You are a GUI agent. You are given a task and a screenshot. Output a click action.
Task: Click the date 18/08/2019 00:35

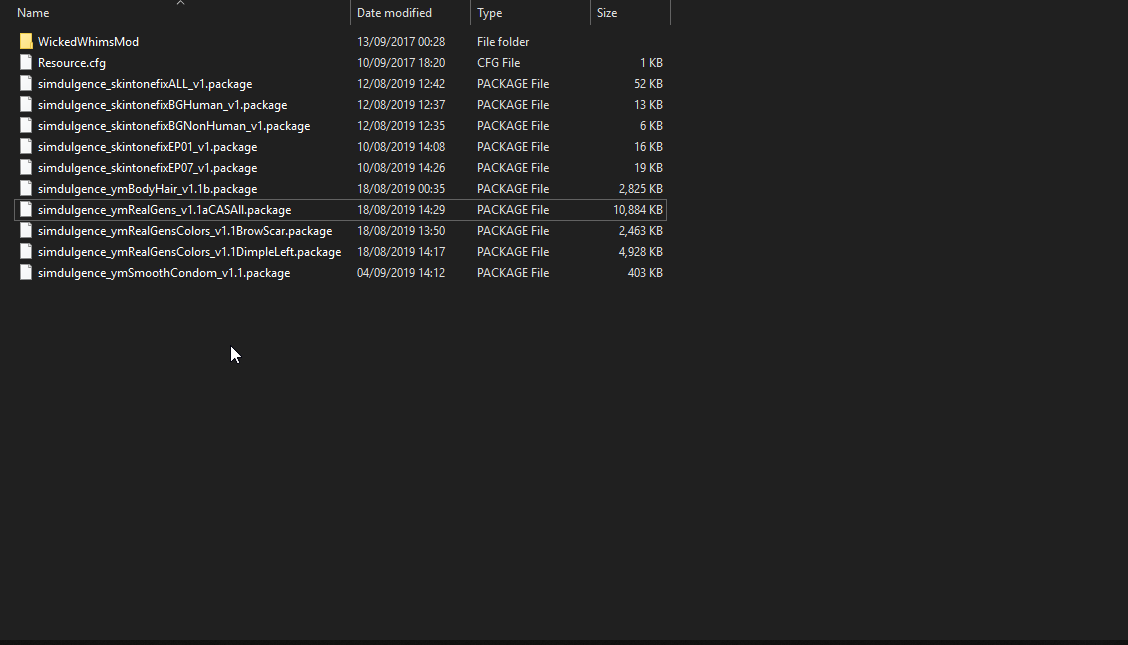click(401, 188)
